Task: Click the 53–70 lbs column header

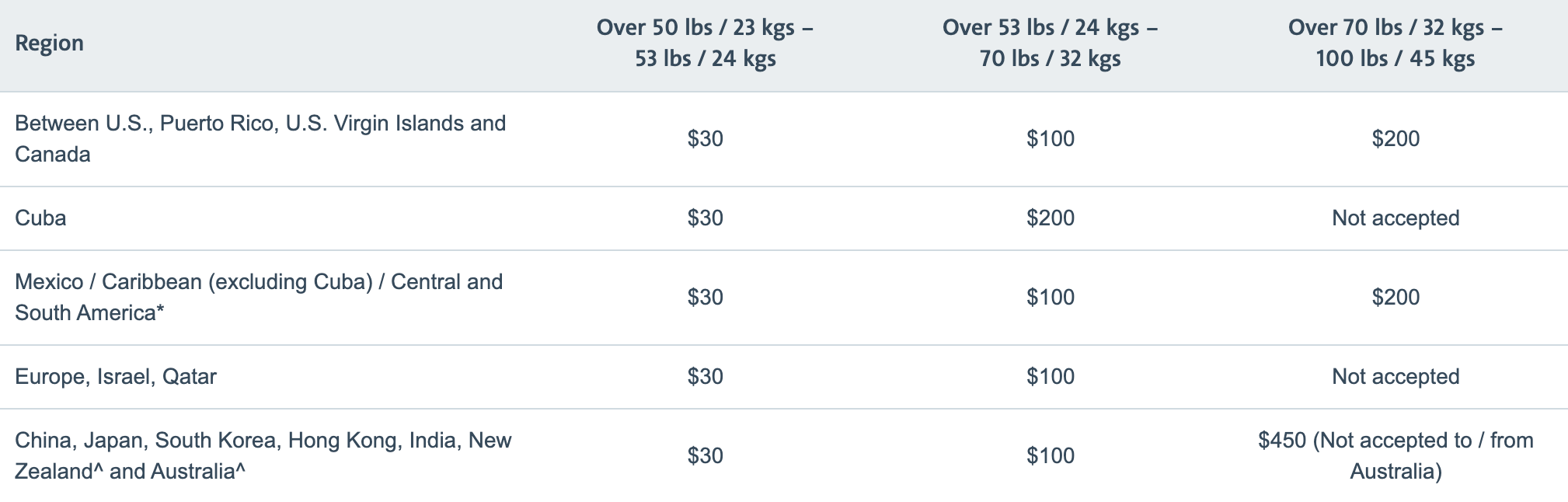Action: coord(1050,44)
